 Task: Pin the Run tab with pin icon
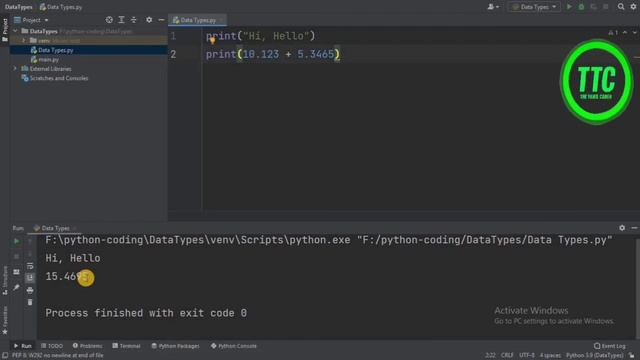tap(16, 287)
